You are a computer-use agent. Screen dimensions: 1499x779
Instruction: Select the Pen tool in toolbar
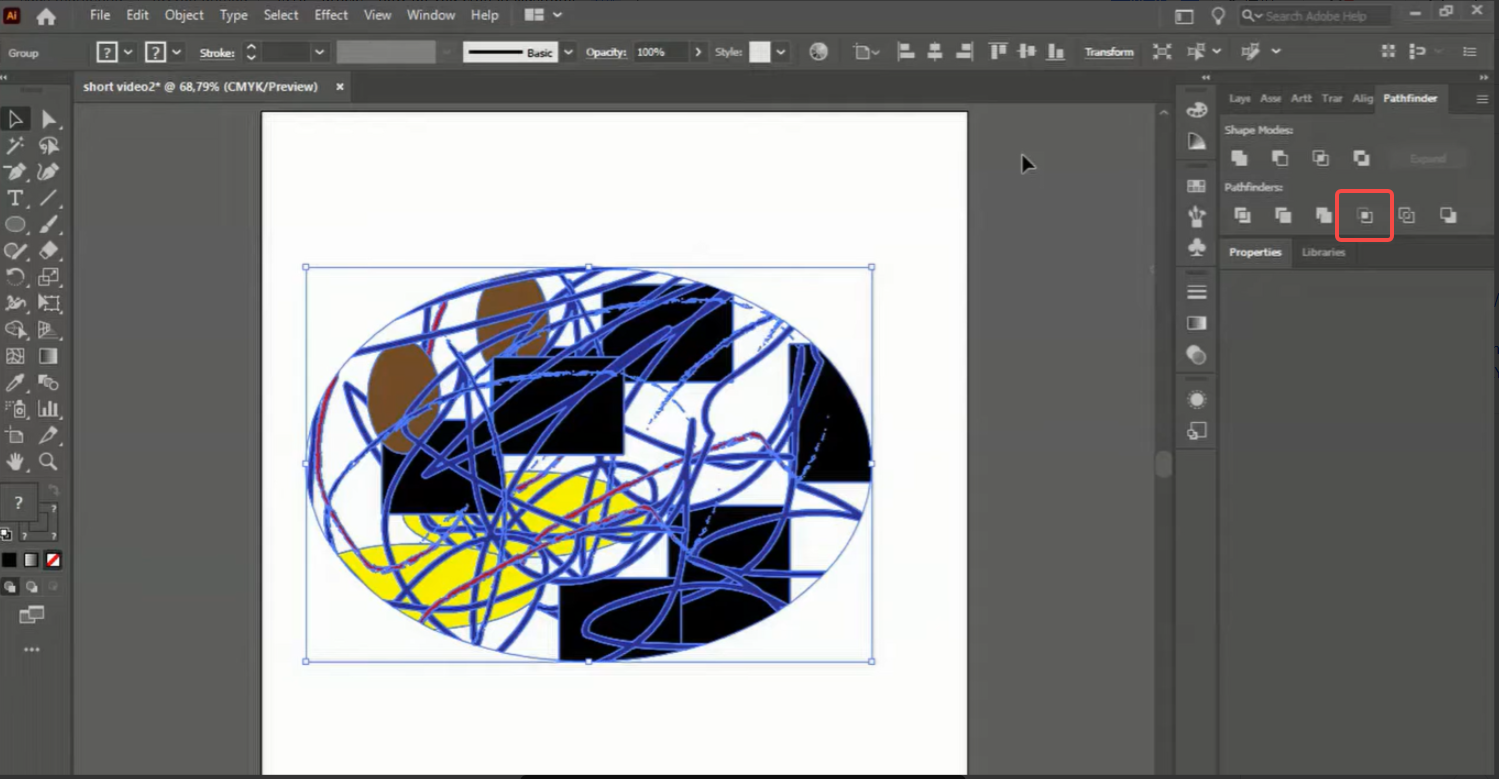[x=15, y=172]
